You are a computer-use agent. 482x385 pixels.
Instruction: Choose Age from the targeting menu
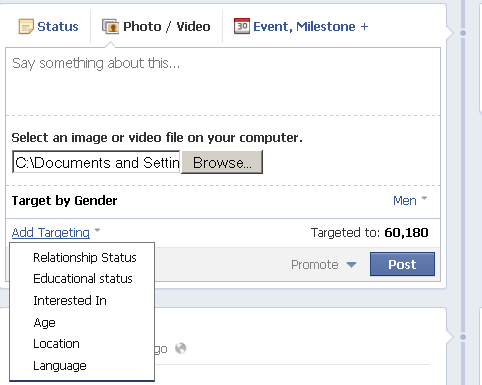pos(44,323)
